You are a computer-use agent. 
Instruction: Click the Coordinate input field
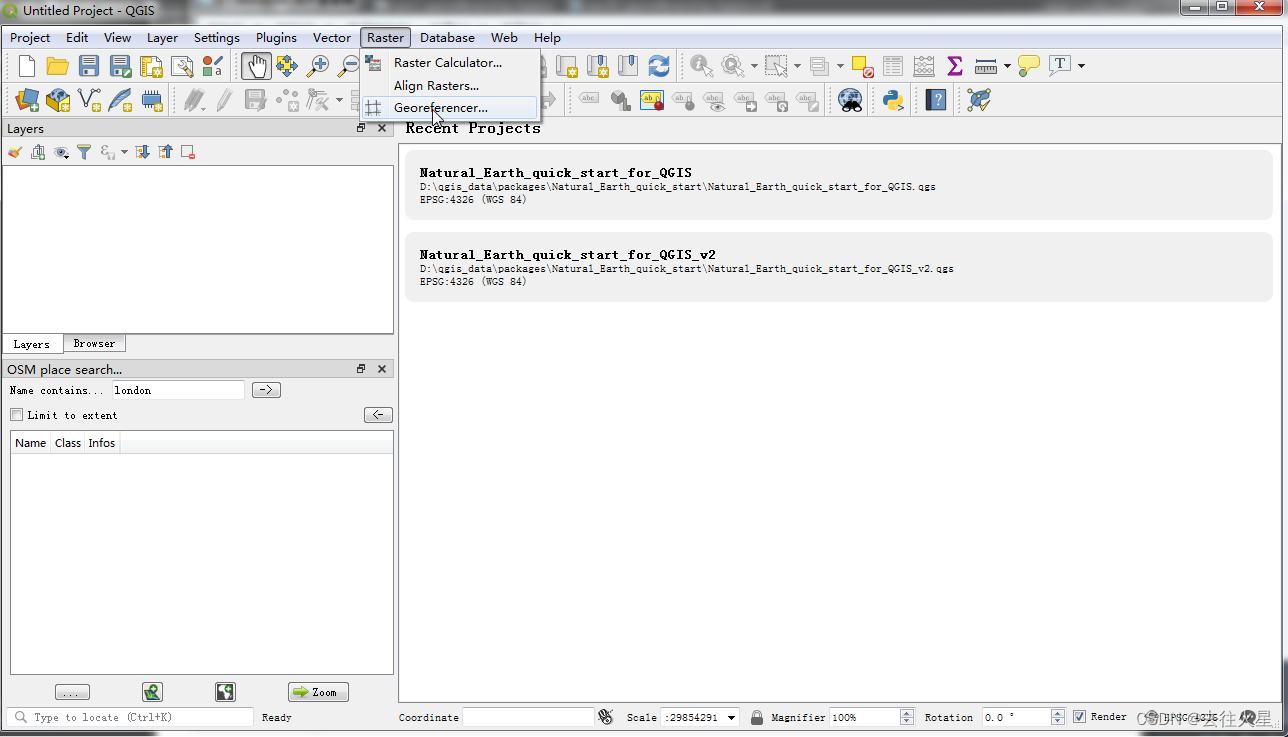tap(528, 717)
